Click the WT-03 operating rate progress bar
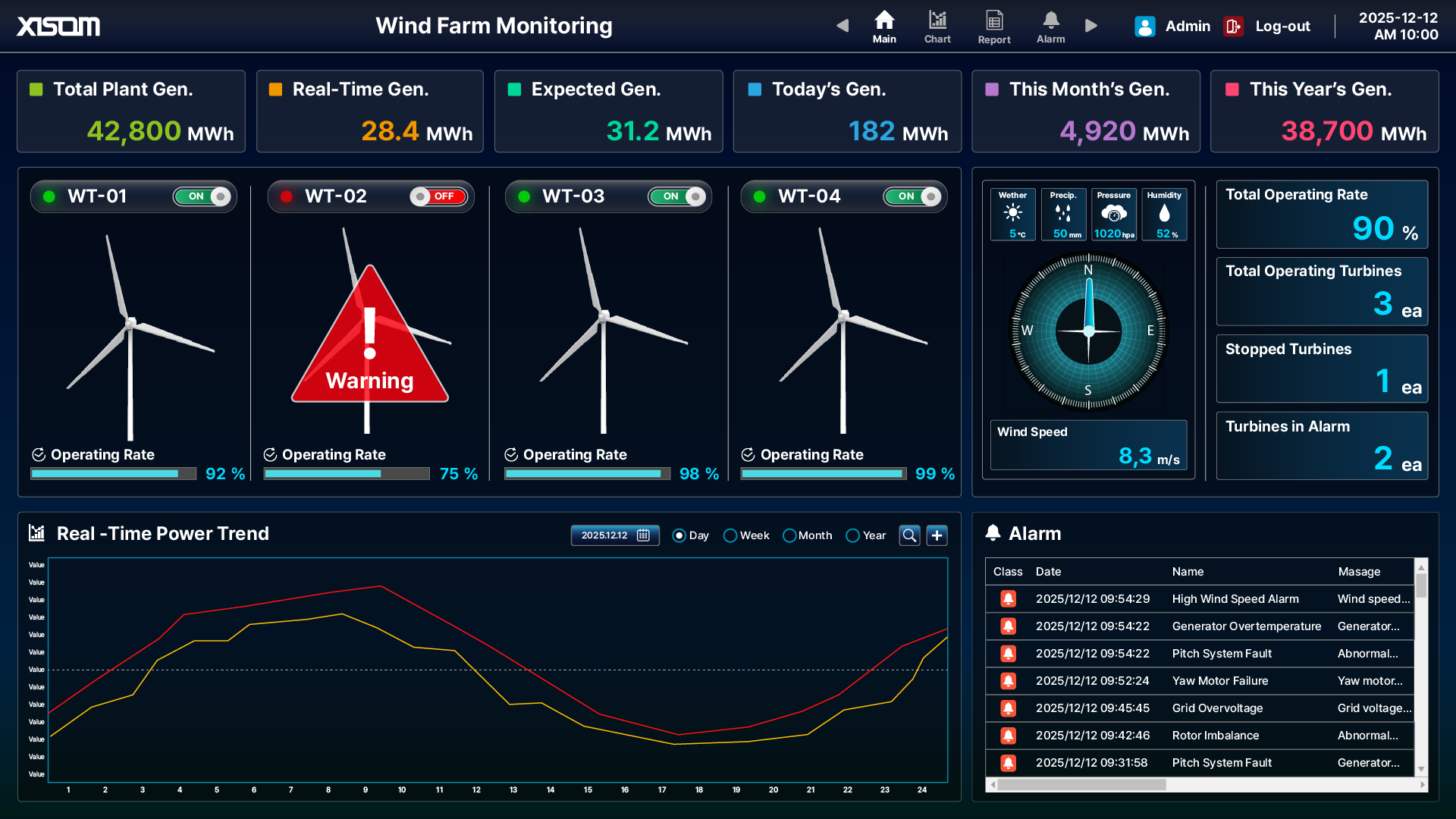This screenshot has height=819, width=1456. (x=587, y=474)
